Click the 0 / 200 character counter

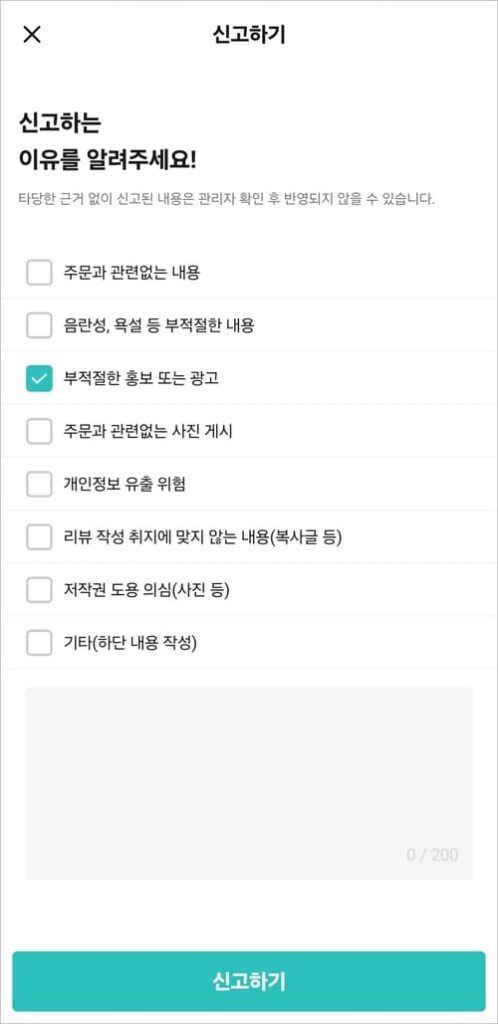point(432,855)
